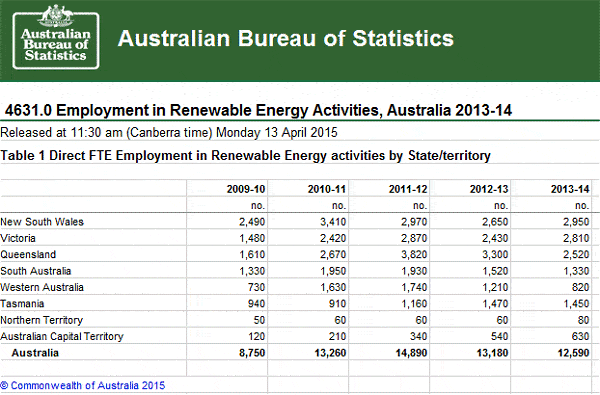Viewport: 600px width, 395px height.
Task: Click Queensland 2011-12 value 3,820
Action: (414, 255)
